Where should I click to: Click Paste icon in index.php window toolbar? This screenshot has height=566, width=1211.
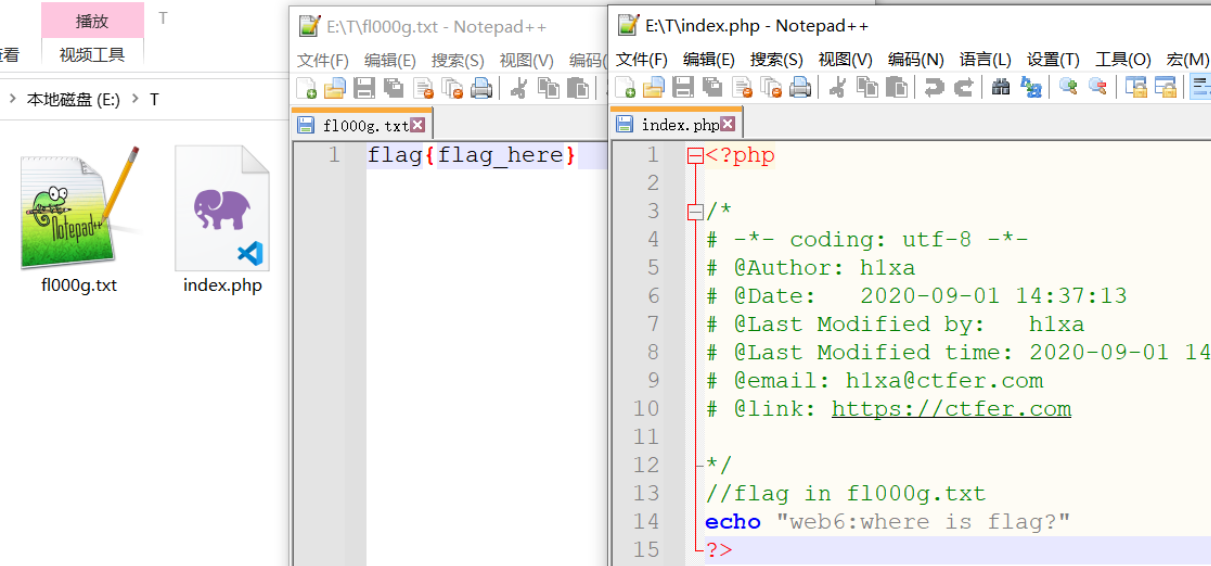pyautogui.click(x=896, y=88)
